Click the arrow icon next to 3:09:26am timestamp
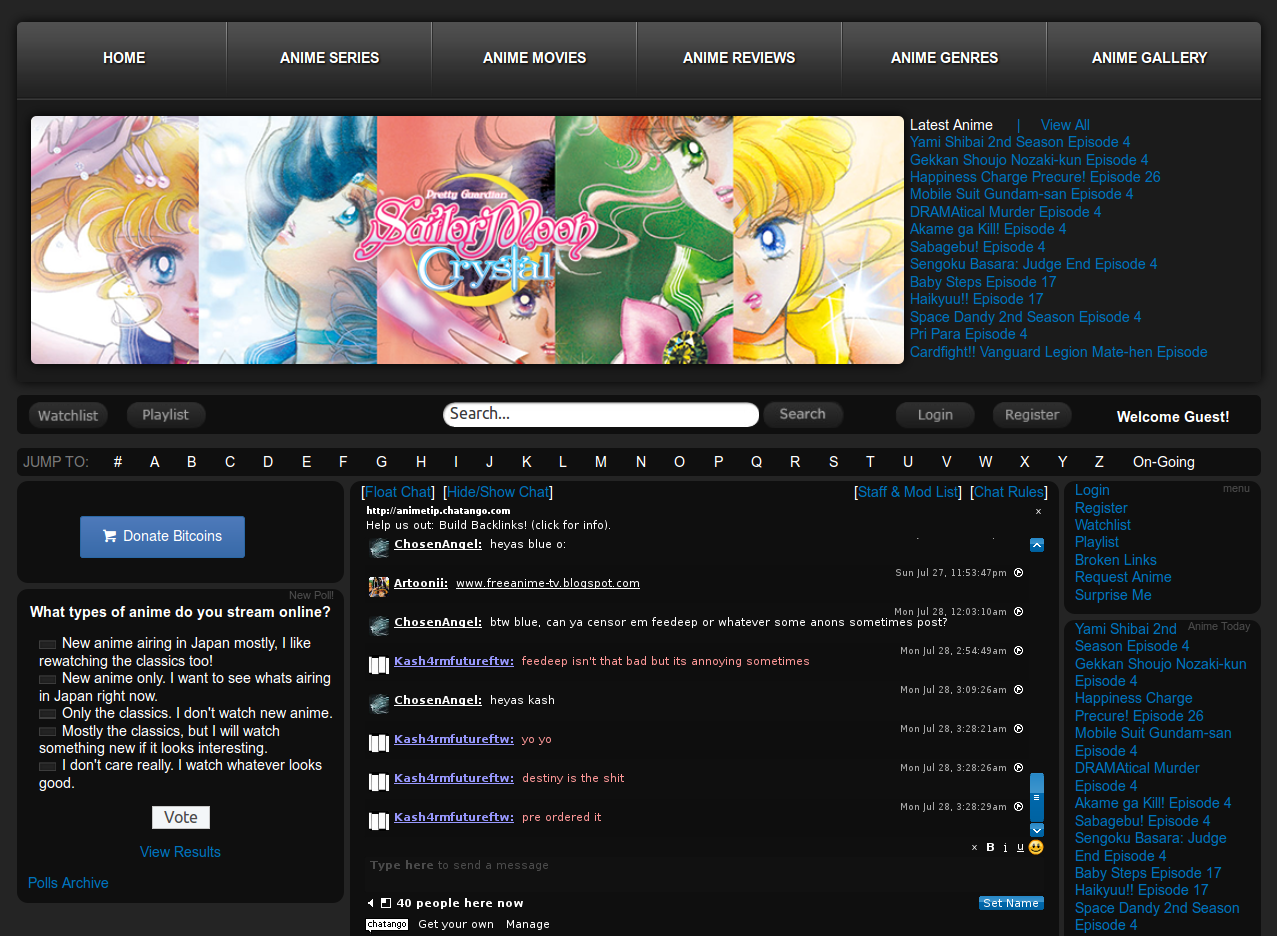The width and height of the screenshot is (1277, 936). (1019, 690)
